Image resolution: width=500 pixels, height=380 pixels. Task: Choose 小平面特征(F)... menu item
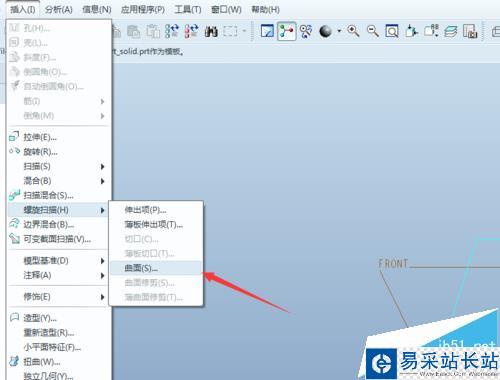coord(58,347)
